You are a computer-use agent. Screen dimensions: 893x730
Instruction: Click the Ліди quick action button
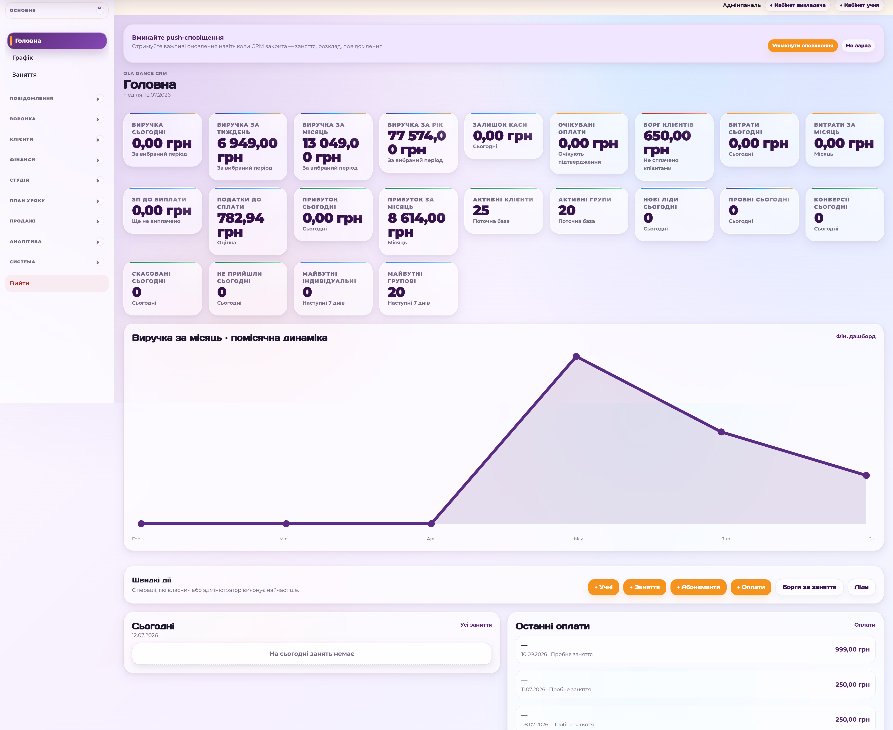(x=862, y=587)
